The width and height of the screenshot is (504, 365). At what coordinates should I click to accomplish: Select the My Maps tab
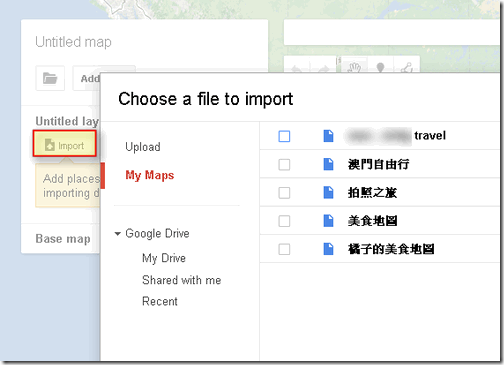pos(150,175)
